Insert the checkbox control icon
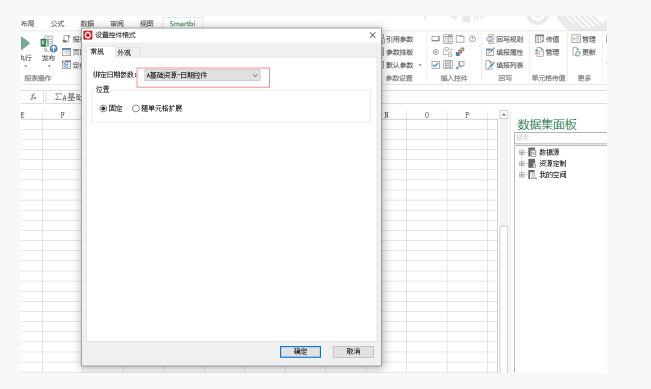Screen dimensions: 651x389 coord(436,65)
